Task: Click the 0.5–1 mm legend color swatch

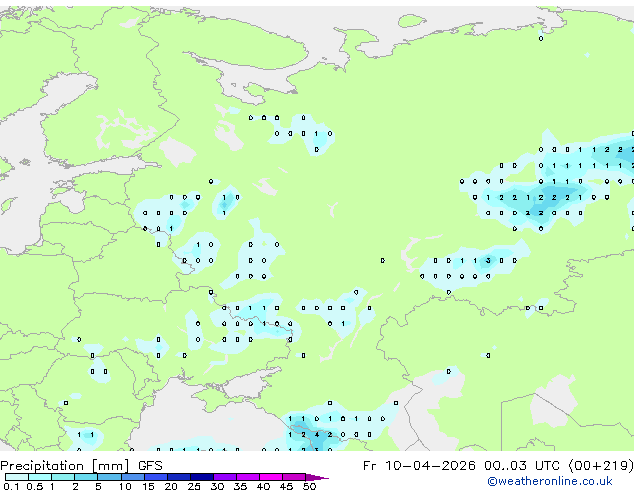Action: coord(40,477)
